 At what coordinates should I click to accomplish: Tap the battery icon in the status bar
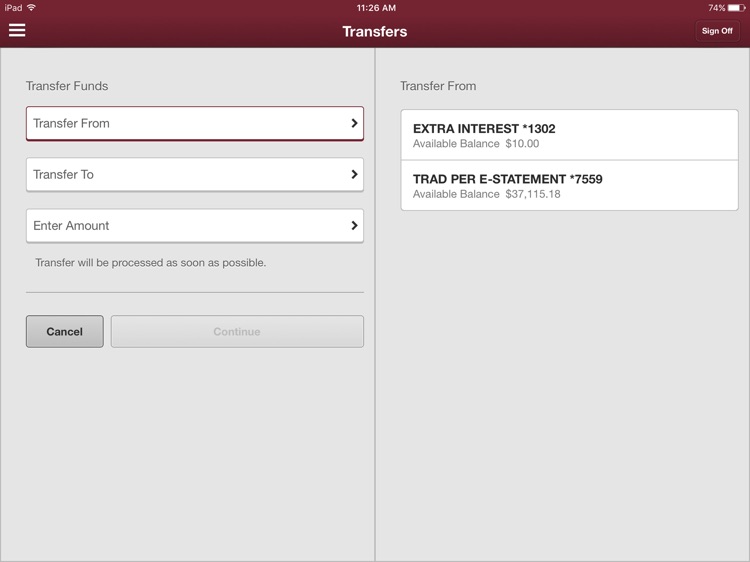click(736, 8)
